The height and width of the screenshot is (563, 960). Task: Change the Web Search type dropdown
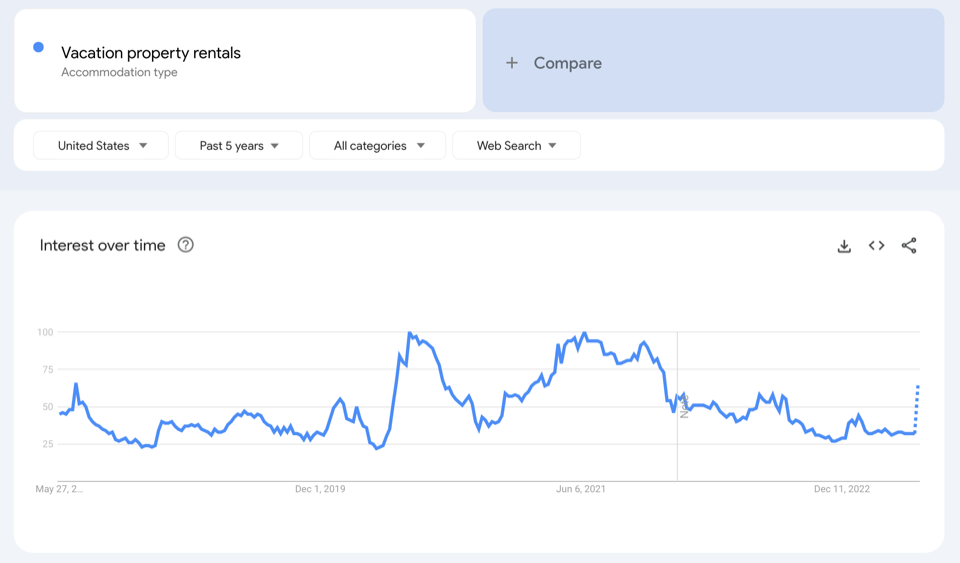(516, 146)
